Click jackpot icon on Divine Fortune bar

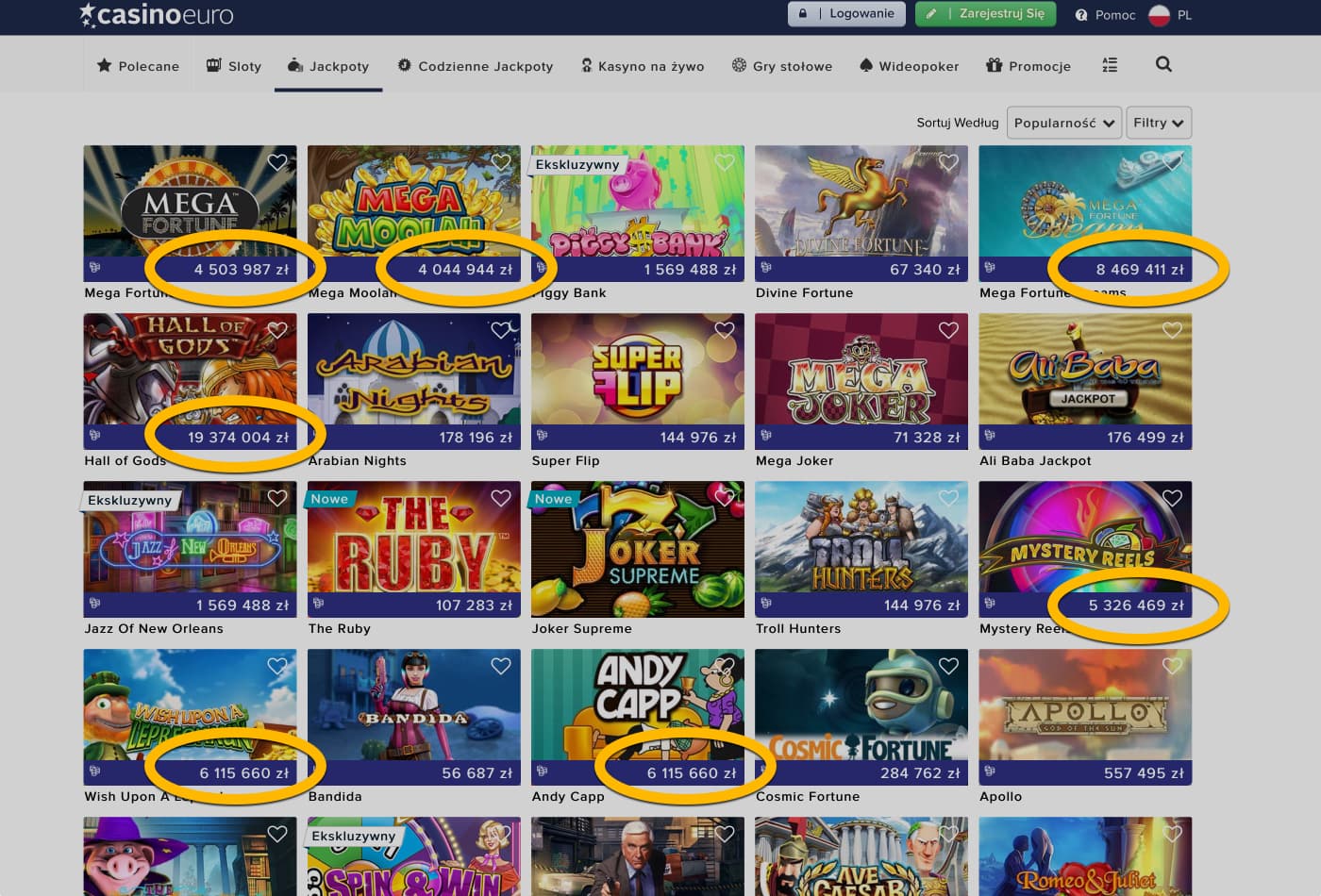click(x=766, y=268)
